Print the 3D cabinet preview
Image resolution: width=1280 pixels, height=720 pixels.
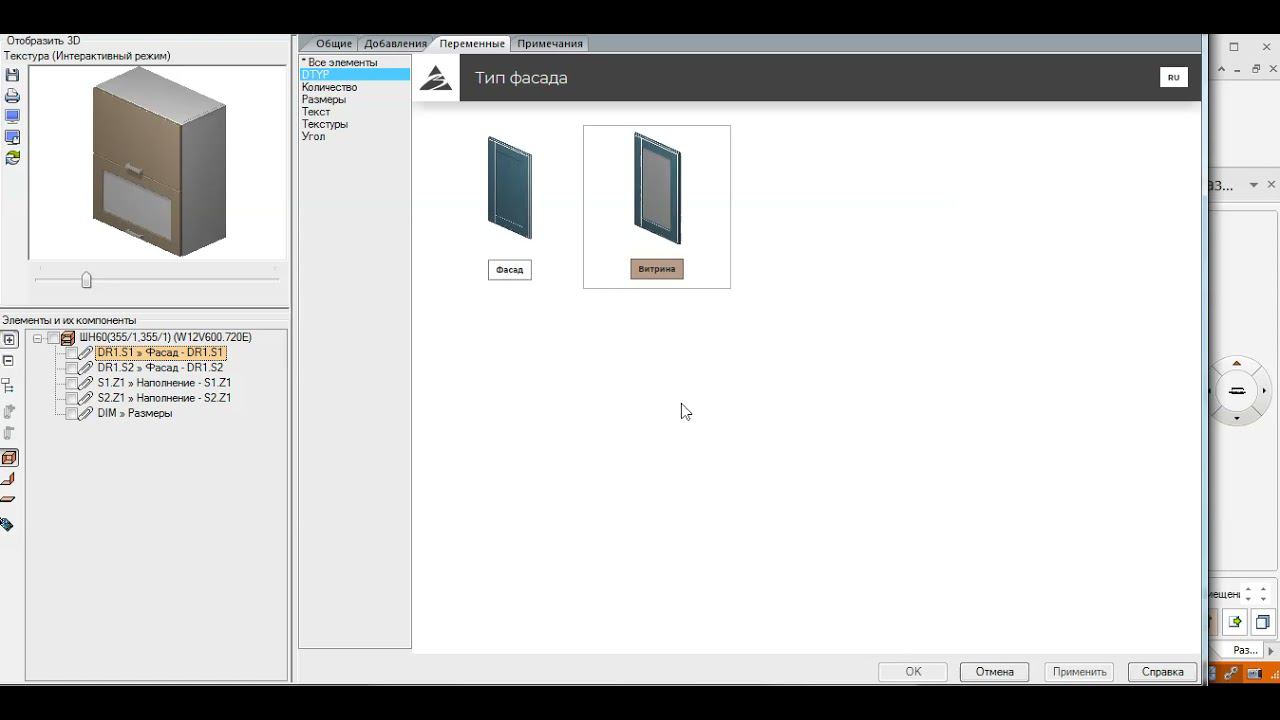coord(12,96)
